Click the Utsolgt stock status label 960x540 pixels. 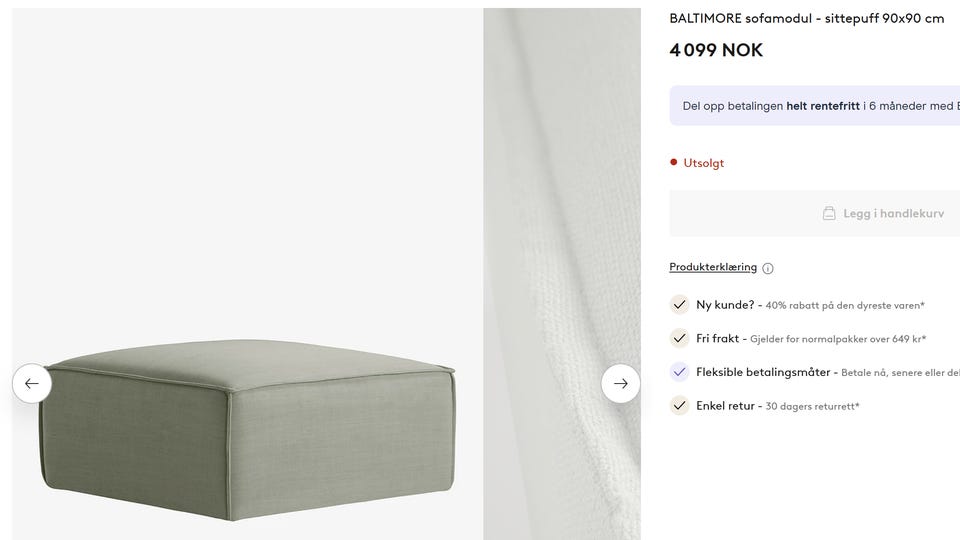pos(703,163)
